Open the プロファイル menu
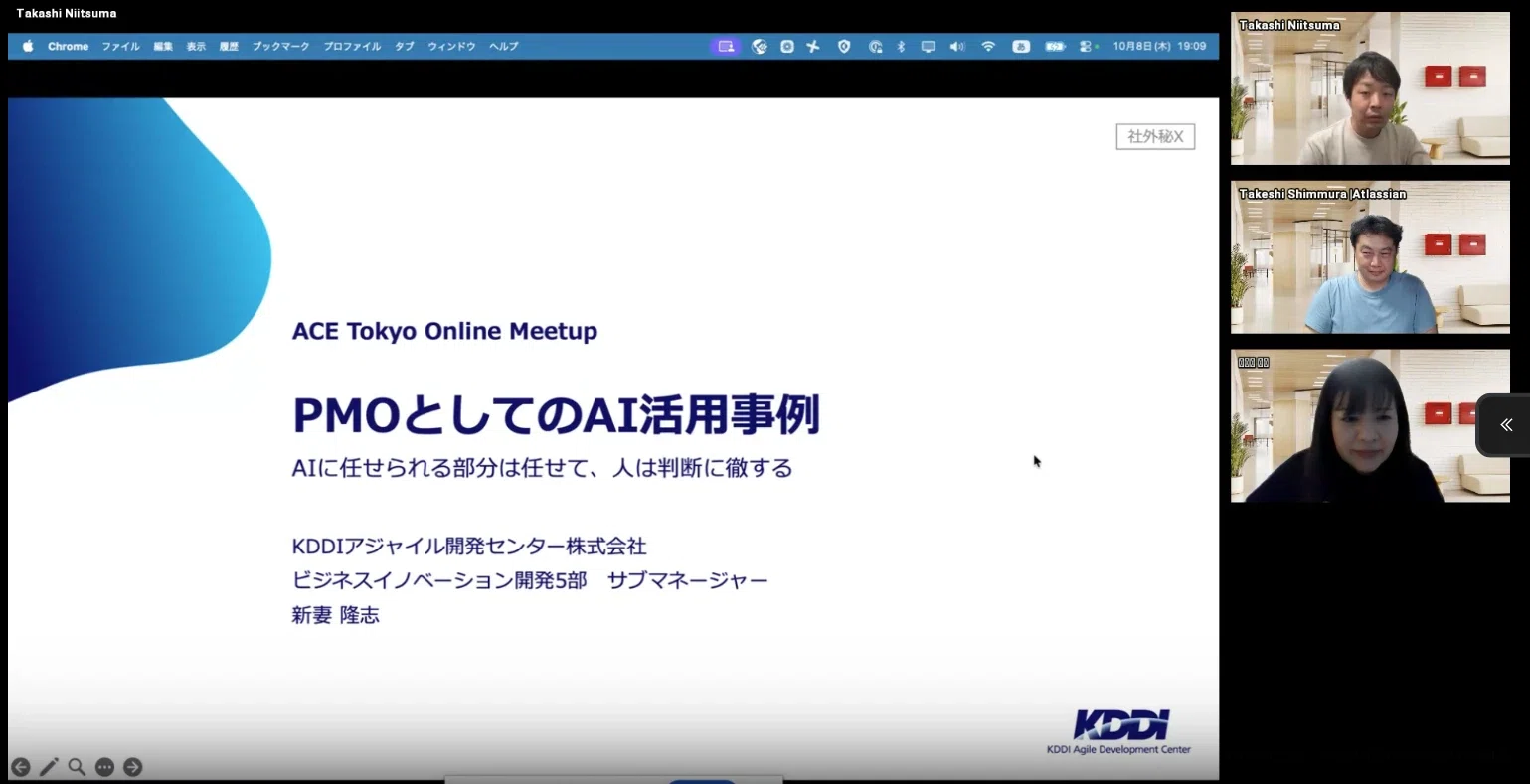The image size is (1530, 784). (x=352, y=46)
